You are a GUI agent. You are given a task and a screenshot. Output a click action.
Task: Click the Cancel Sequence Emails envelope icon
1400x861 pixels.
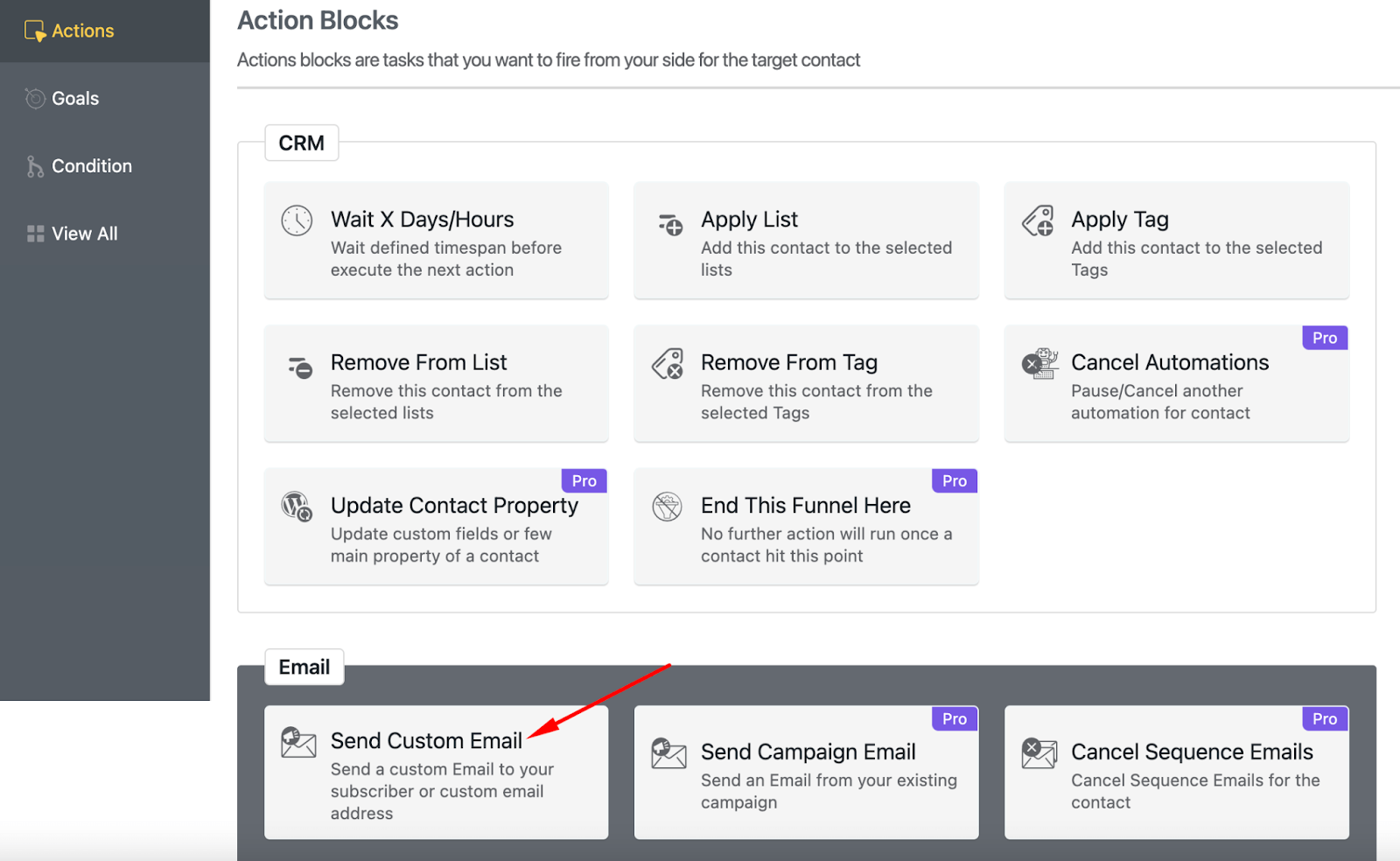point(1039,753)
